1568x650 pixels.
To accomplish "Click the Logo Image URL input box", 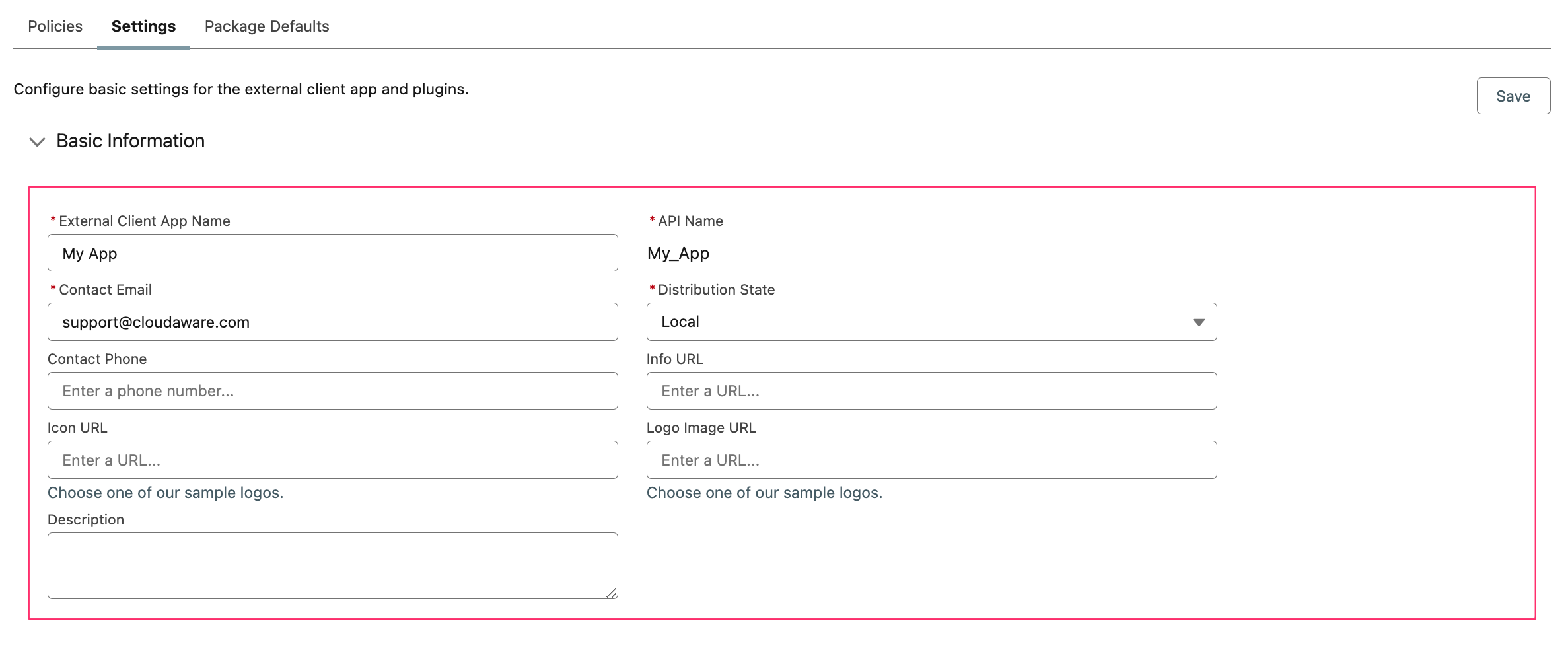I will 931,459.
